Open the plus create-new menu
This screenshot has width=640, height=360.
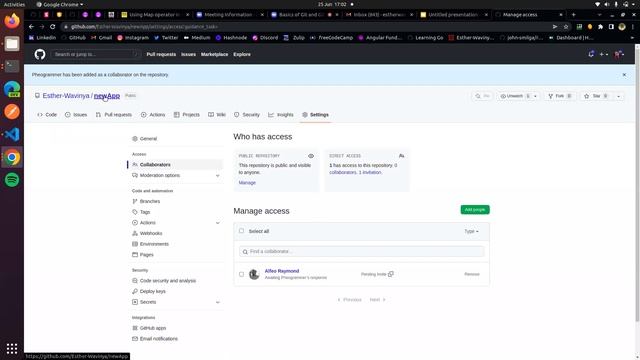(x=603, y=54)
